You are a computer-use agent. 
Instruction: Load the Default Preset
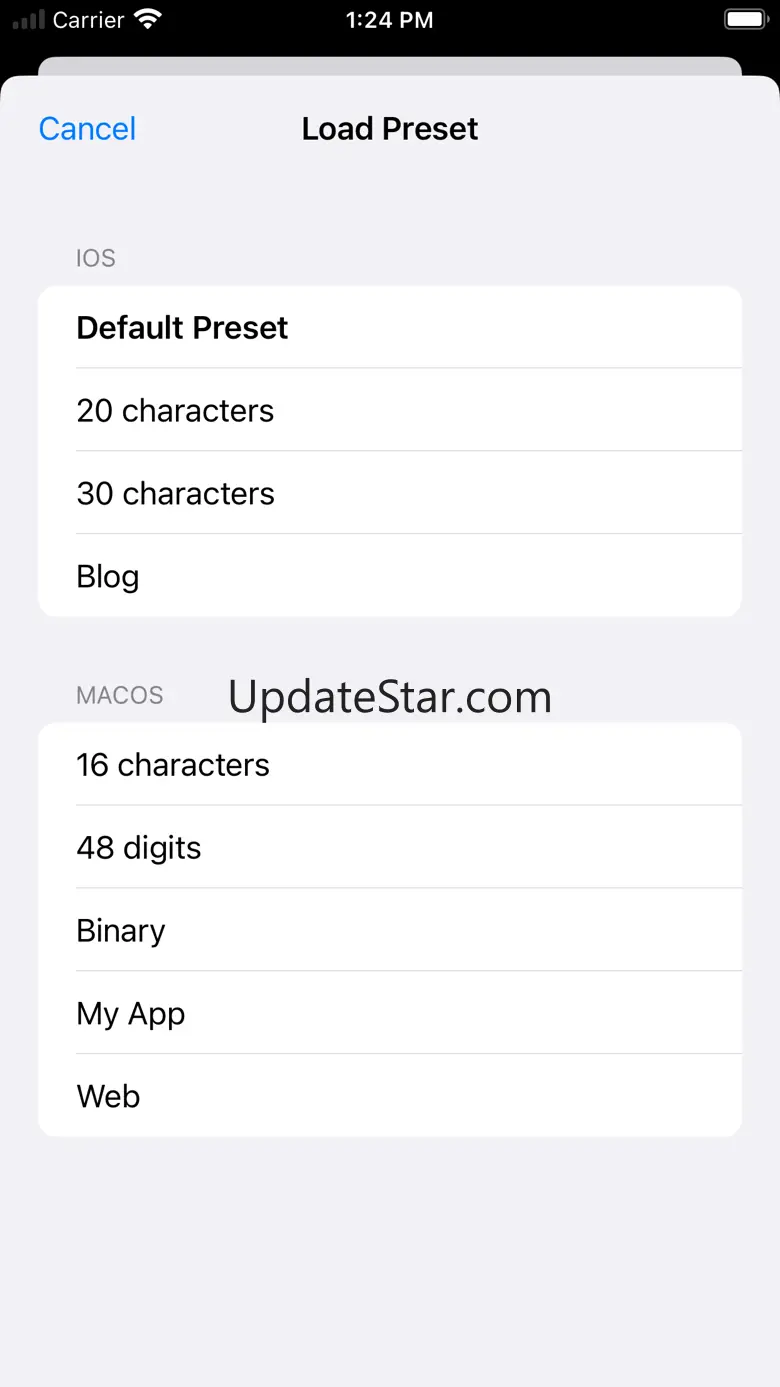[x=390, y=328]
